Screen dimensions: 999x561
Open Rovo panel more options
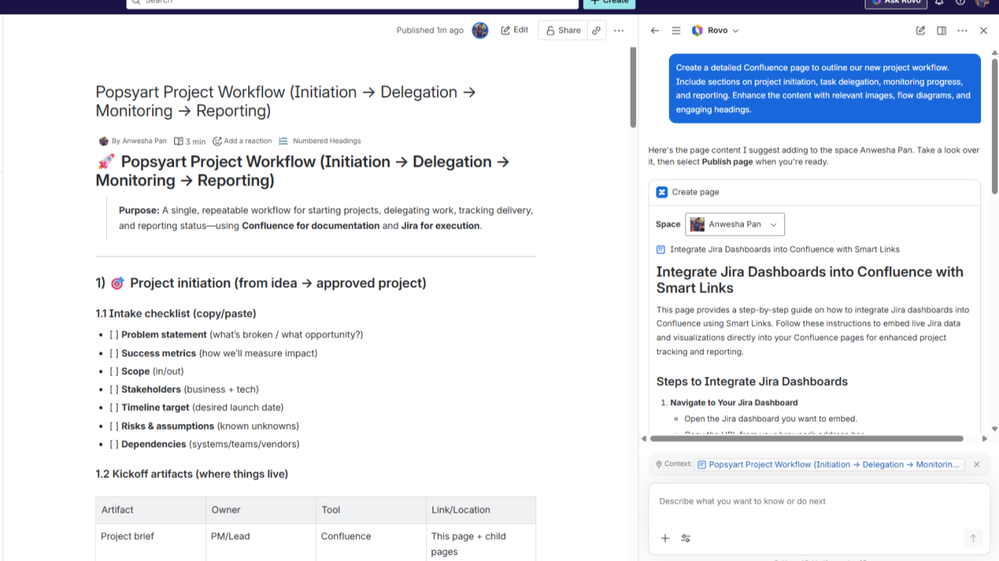[962, 30]
